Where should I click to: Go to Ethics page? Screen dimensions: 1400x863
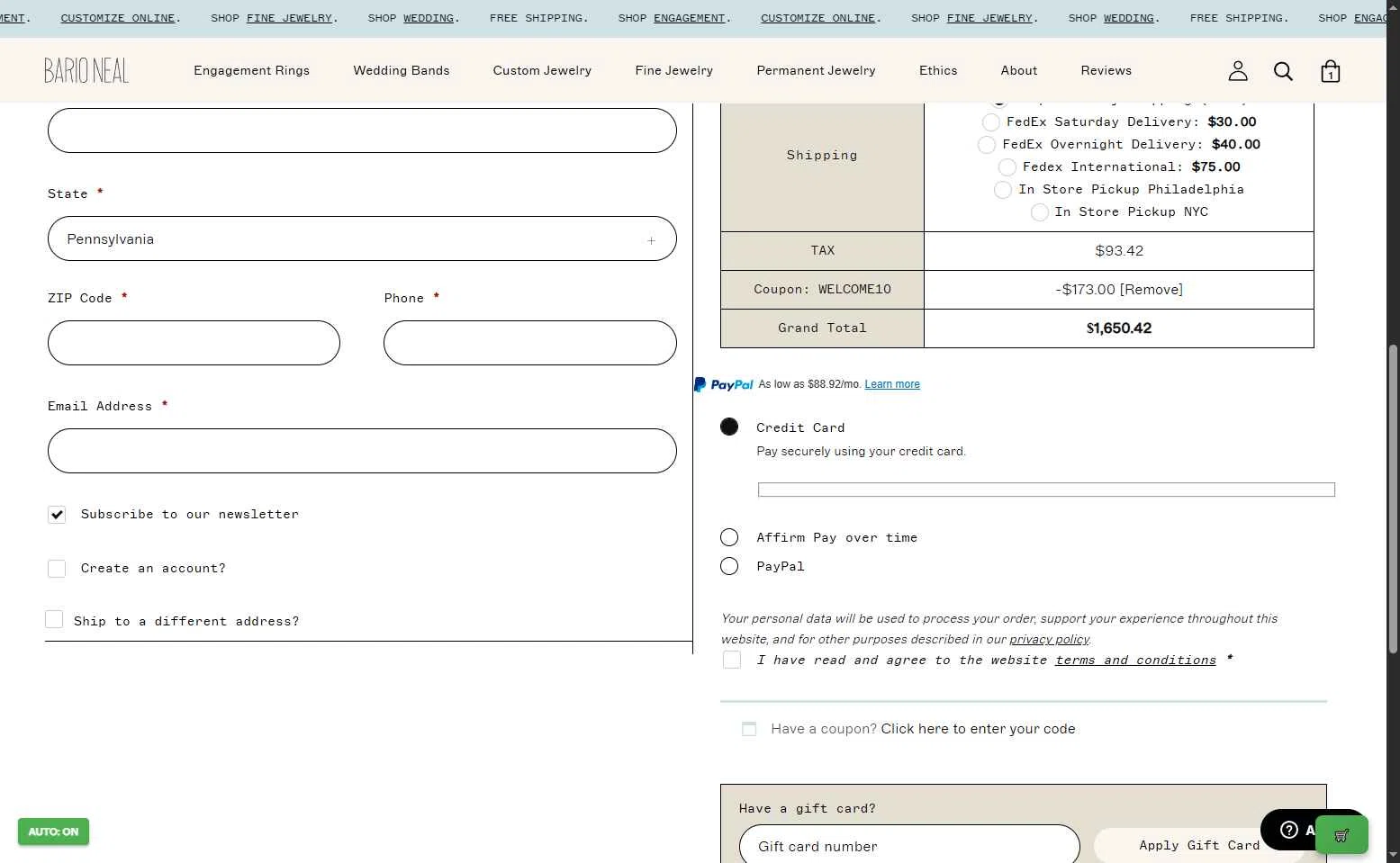pos(938,70)
